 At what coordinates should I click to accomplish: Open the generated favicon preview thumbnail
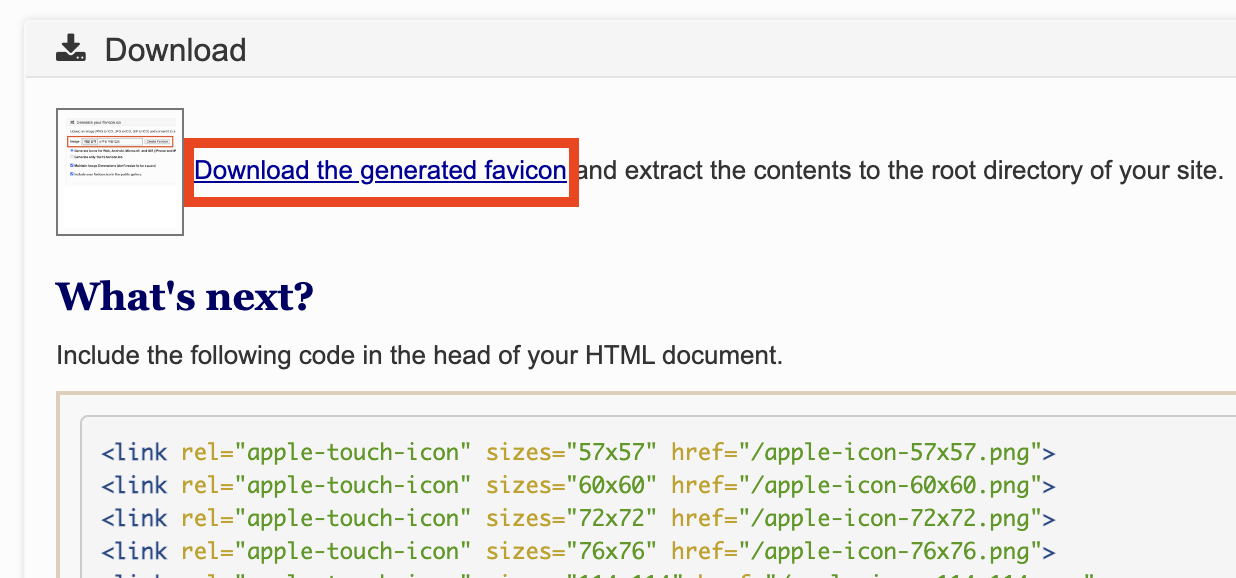click(x=120, y=172)
